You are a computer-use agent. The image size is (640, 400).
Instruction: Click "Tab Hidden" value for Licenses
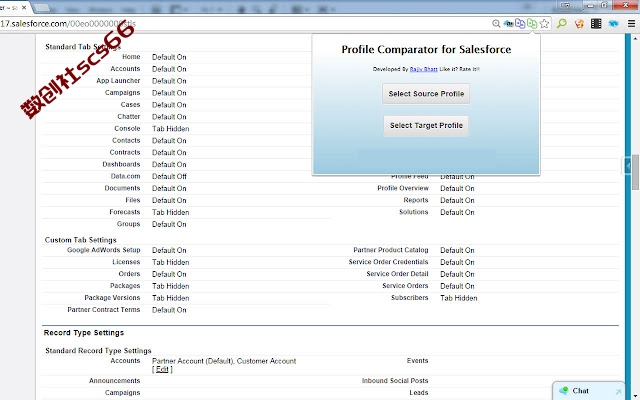click(171, 262)
